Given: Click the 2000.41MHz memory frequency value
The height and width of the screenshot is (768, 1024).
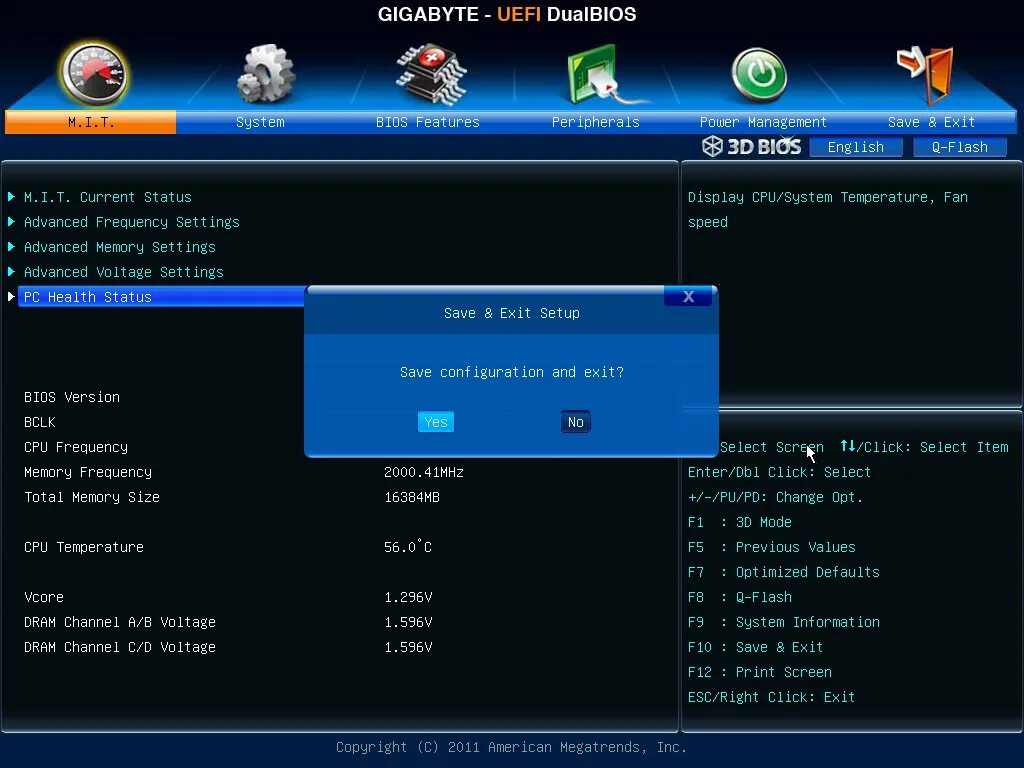Looking at the screenshot, I should 424,472.
